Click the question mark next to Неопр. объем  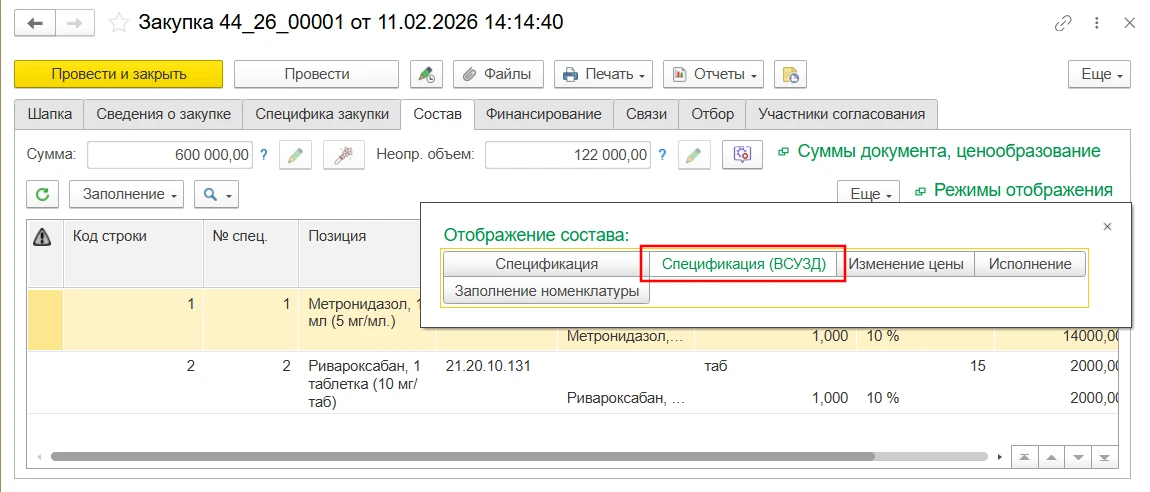(x=662, y=155)
